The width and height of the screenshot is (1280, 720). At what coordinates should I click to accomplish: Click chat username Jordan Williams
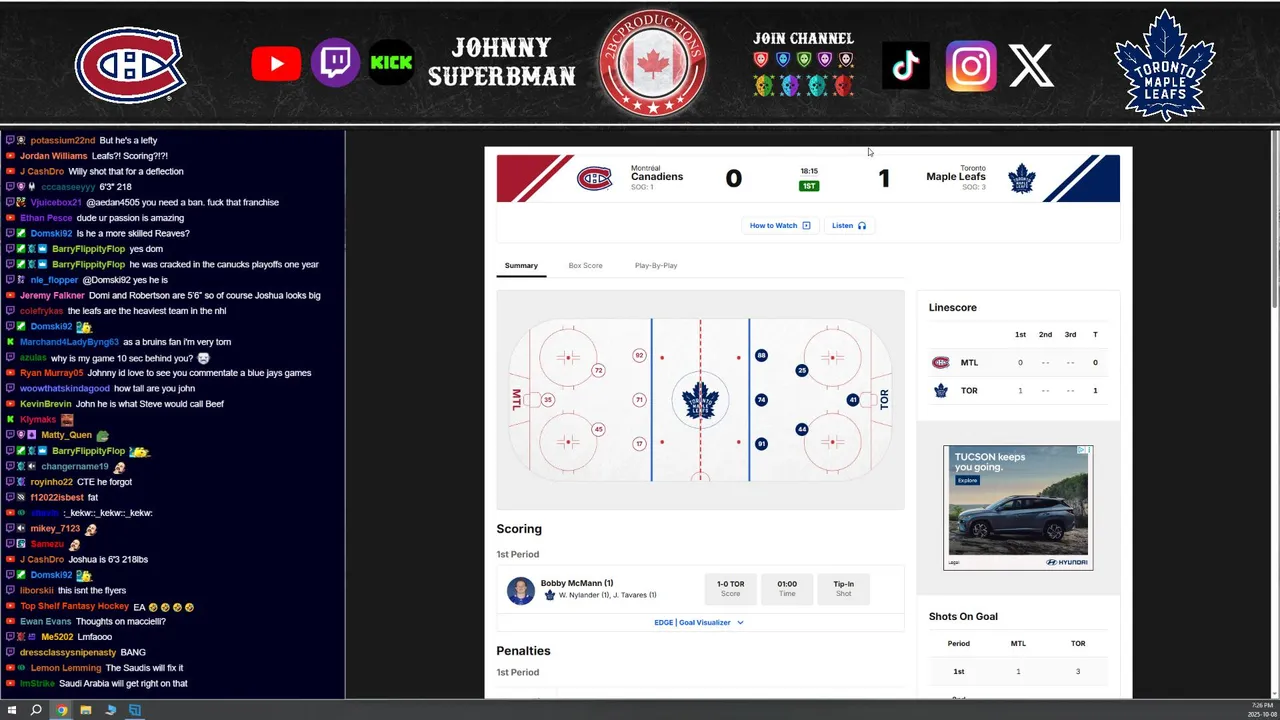54,156
